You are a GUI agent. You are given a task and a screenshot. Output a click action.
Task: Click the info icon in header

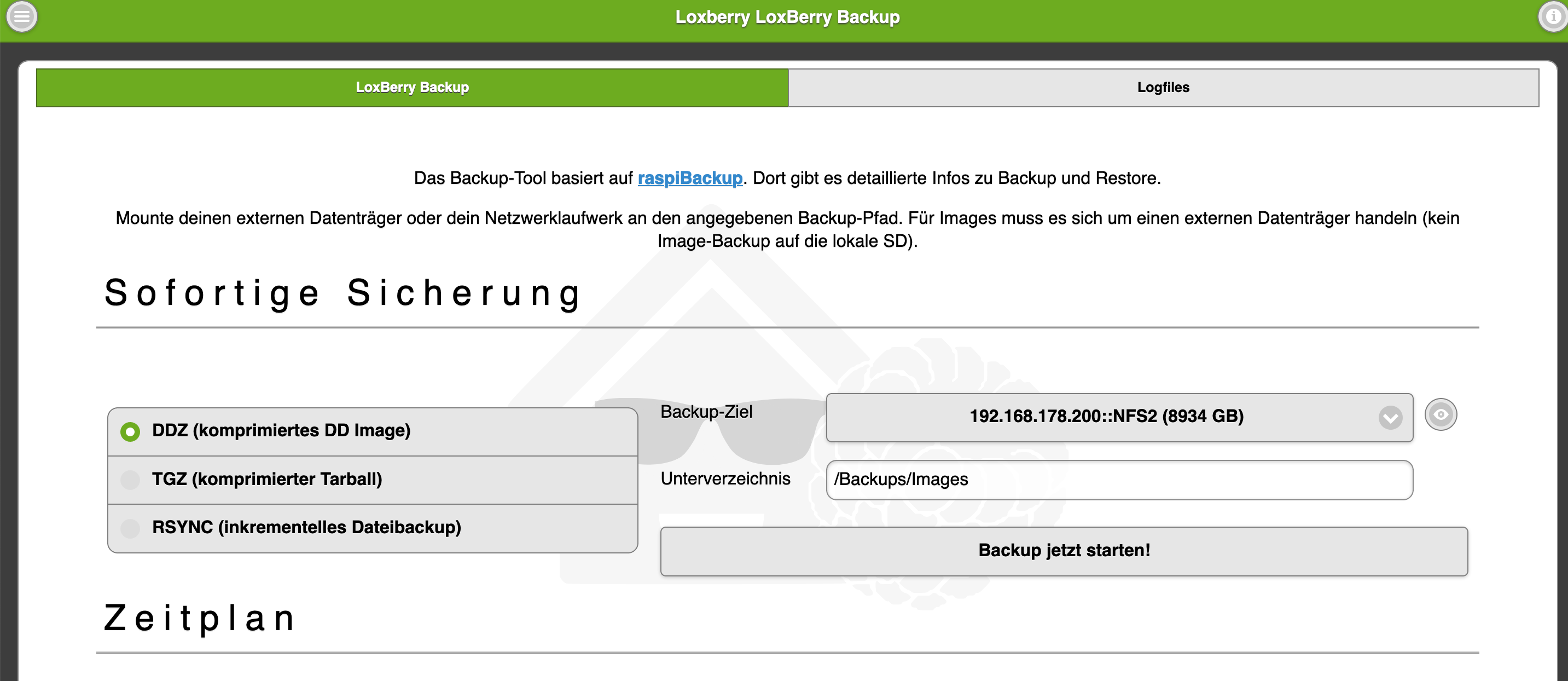1552,16
